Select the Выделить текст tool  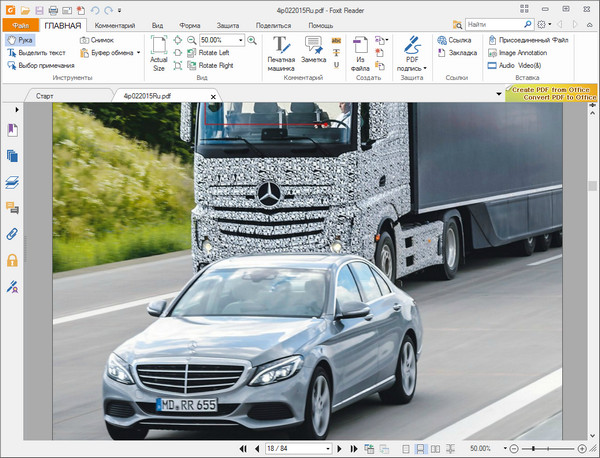[37, 53]
